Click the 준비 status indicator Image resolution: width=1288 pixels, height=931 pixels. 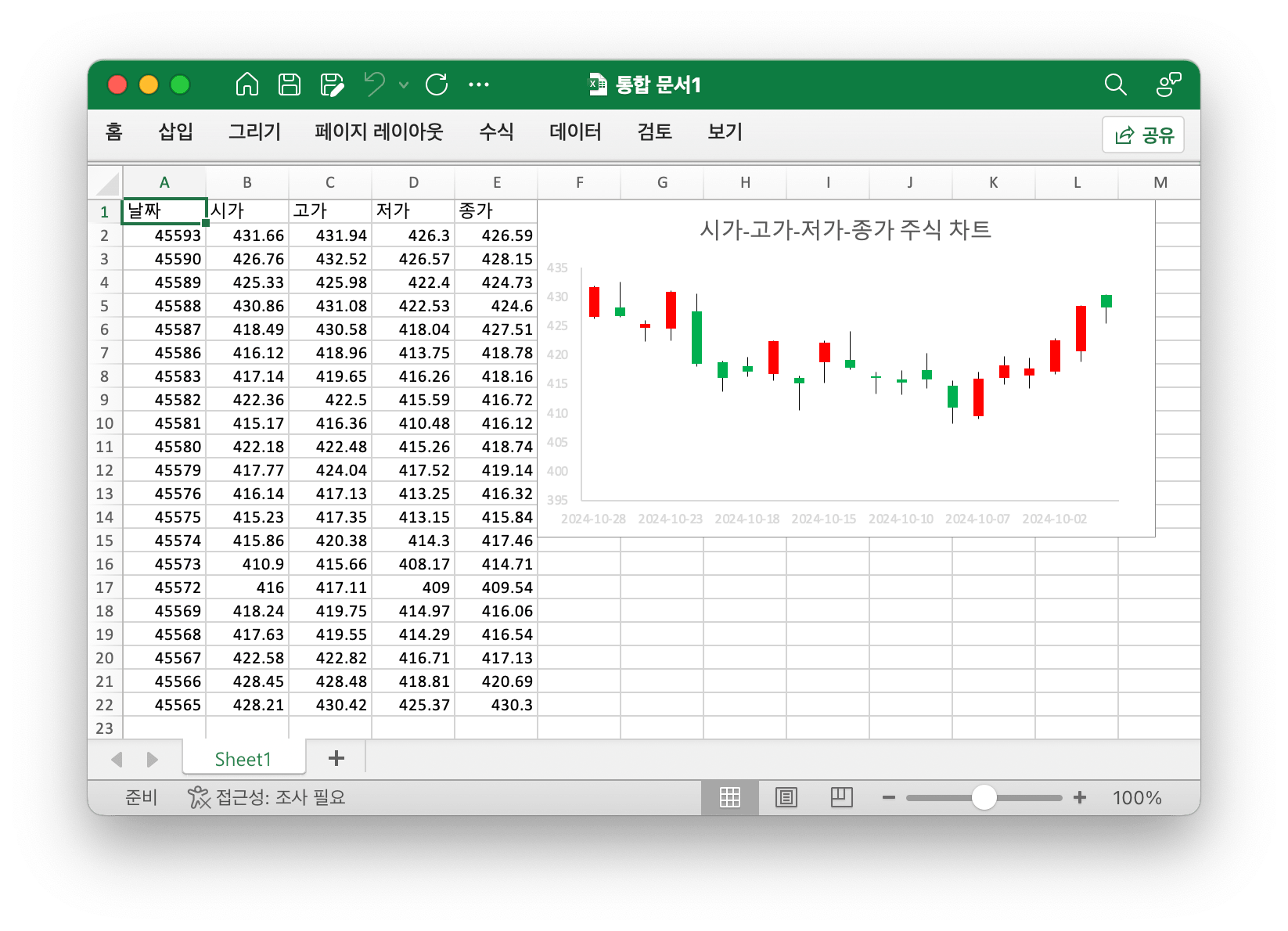coord(142,797)
